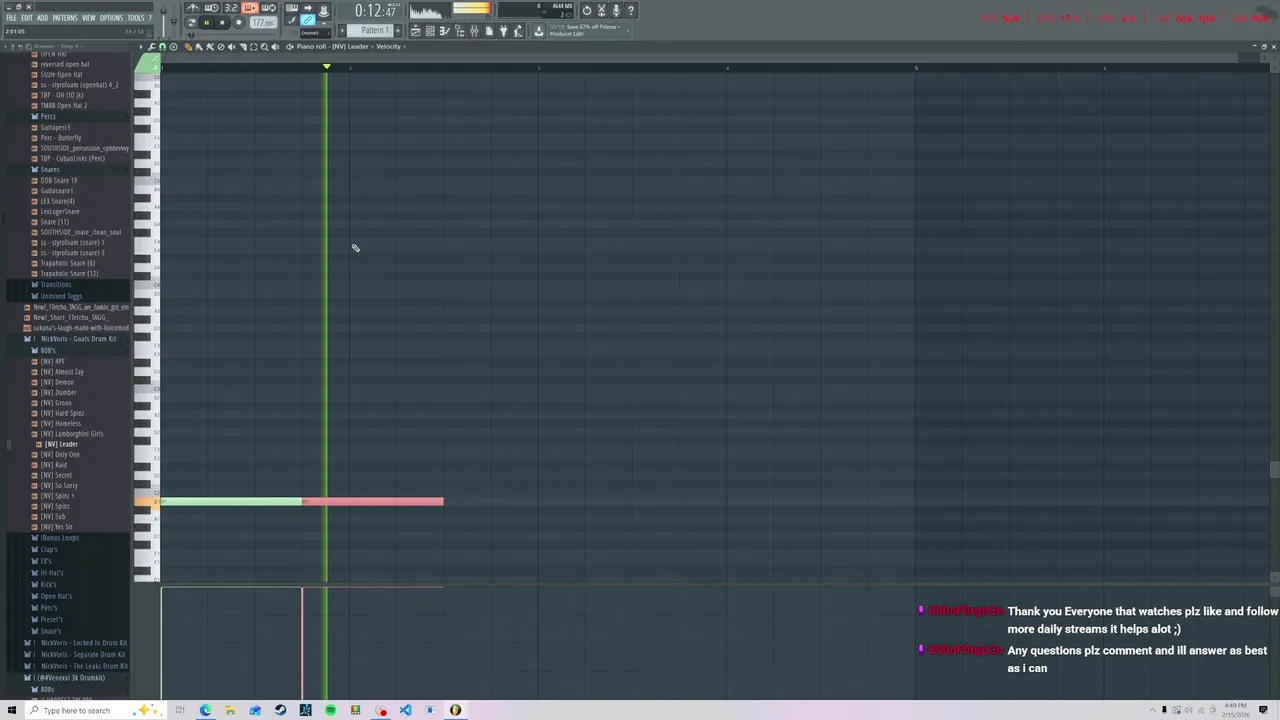The height and width of the screenshot is (720, 1280).
Task: Collapse NickVoris - Goals Drum Kit folder
Action: pos(77,339)
